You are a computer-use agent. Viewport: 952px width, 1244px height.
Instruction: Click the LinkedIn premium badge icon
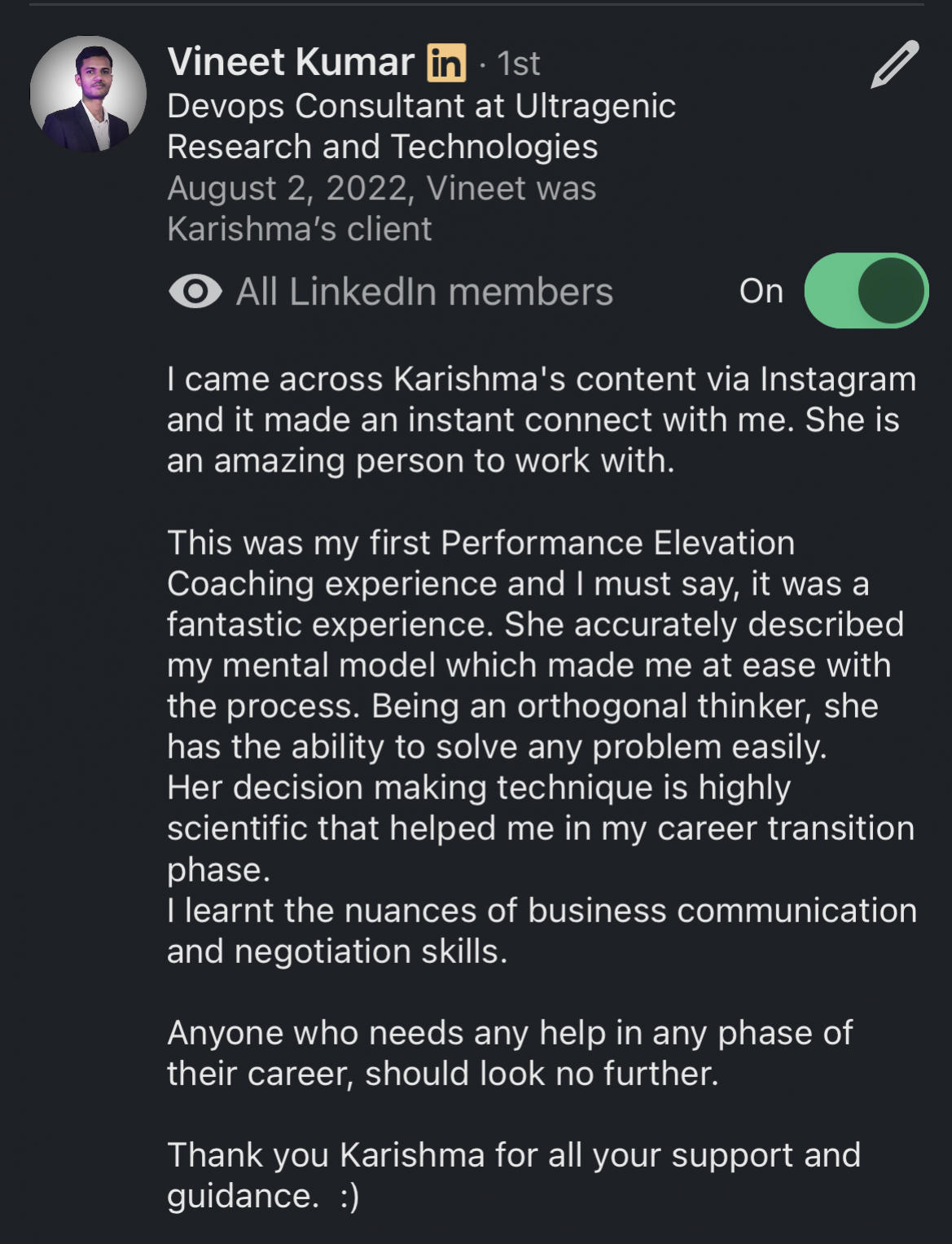[446, 63]
